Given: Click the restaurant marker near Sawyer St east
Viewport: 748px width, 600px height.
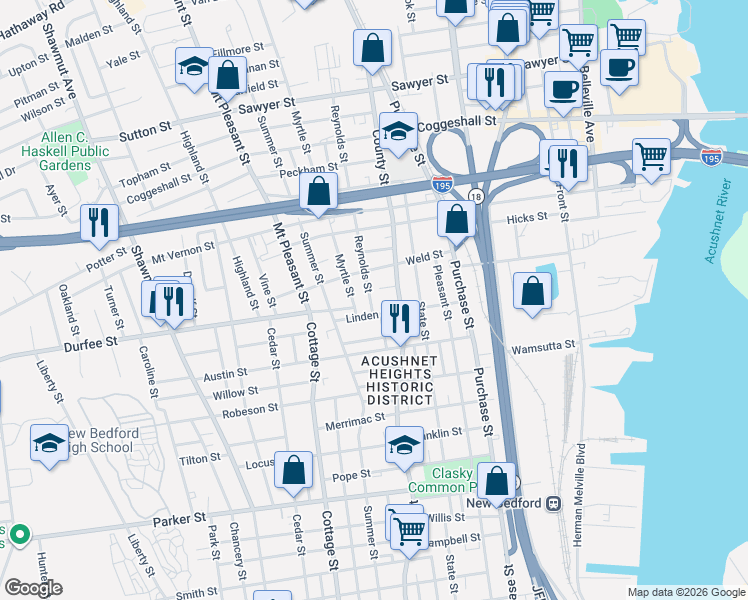Looking at the screenshot, I should tap(495, 84).
